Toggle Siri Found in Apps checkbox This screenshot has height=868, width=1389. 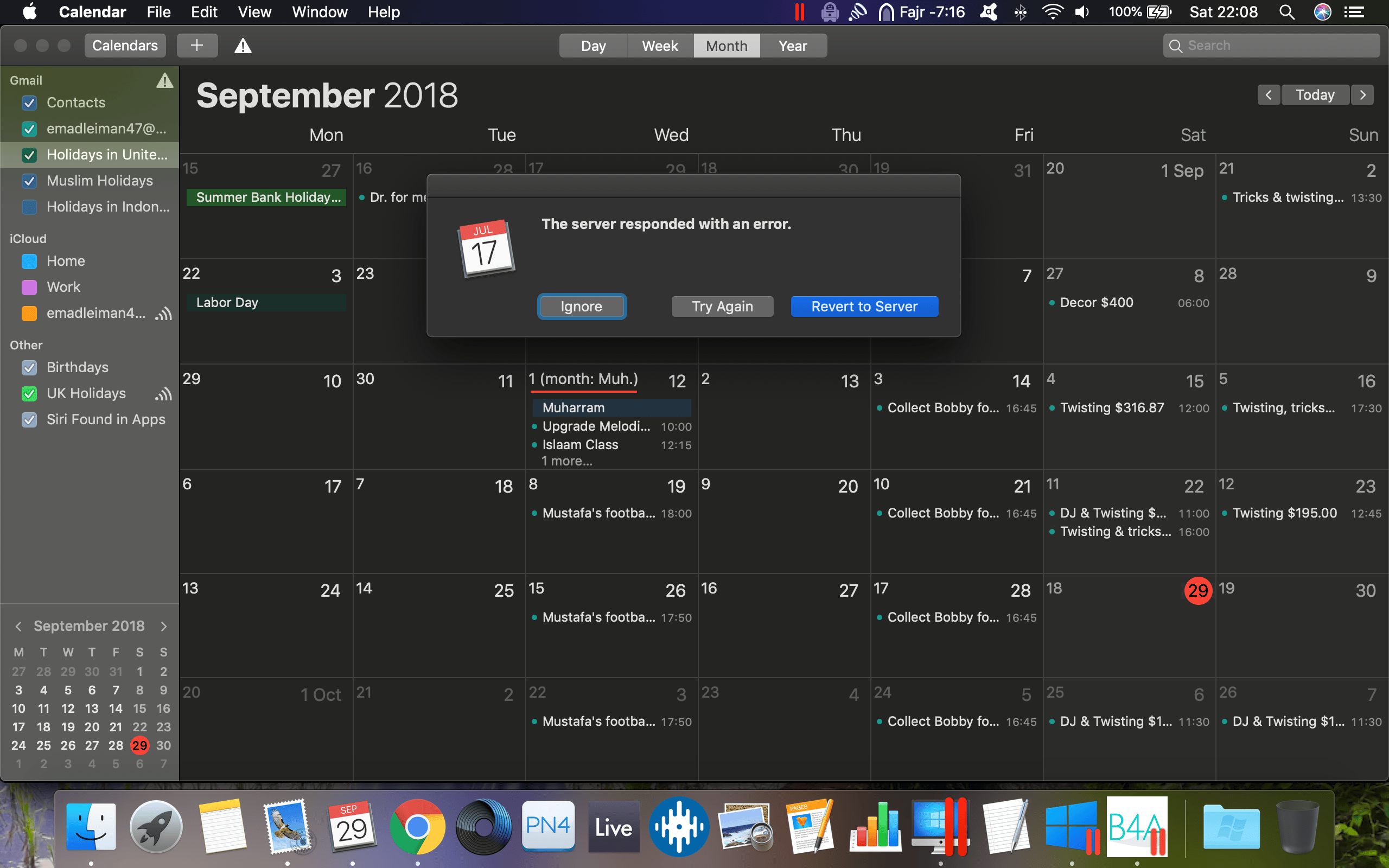coord(29,420)
